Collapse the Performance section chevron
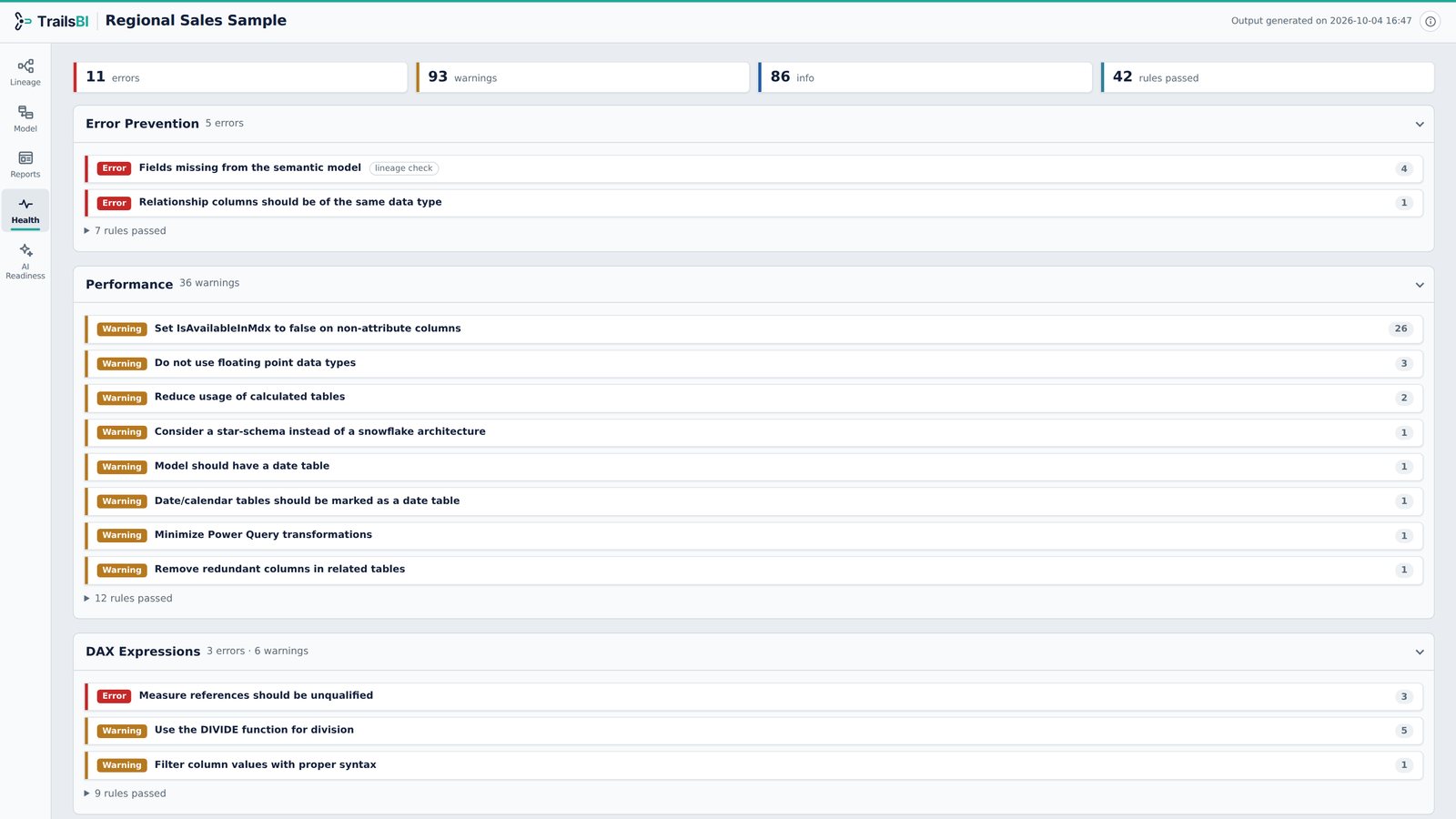 click(x=1420, y=285)
